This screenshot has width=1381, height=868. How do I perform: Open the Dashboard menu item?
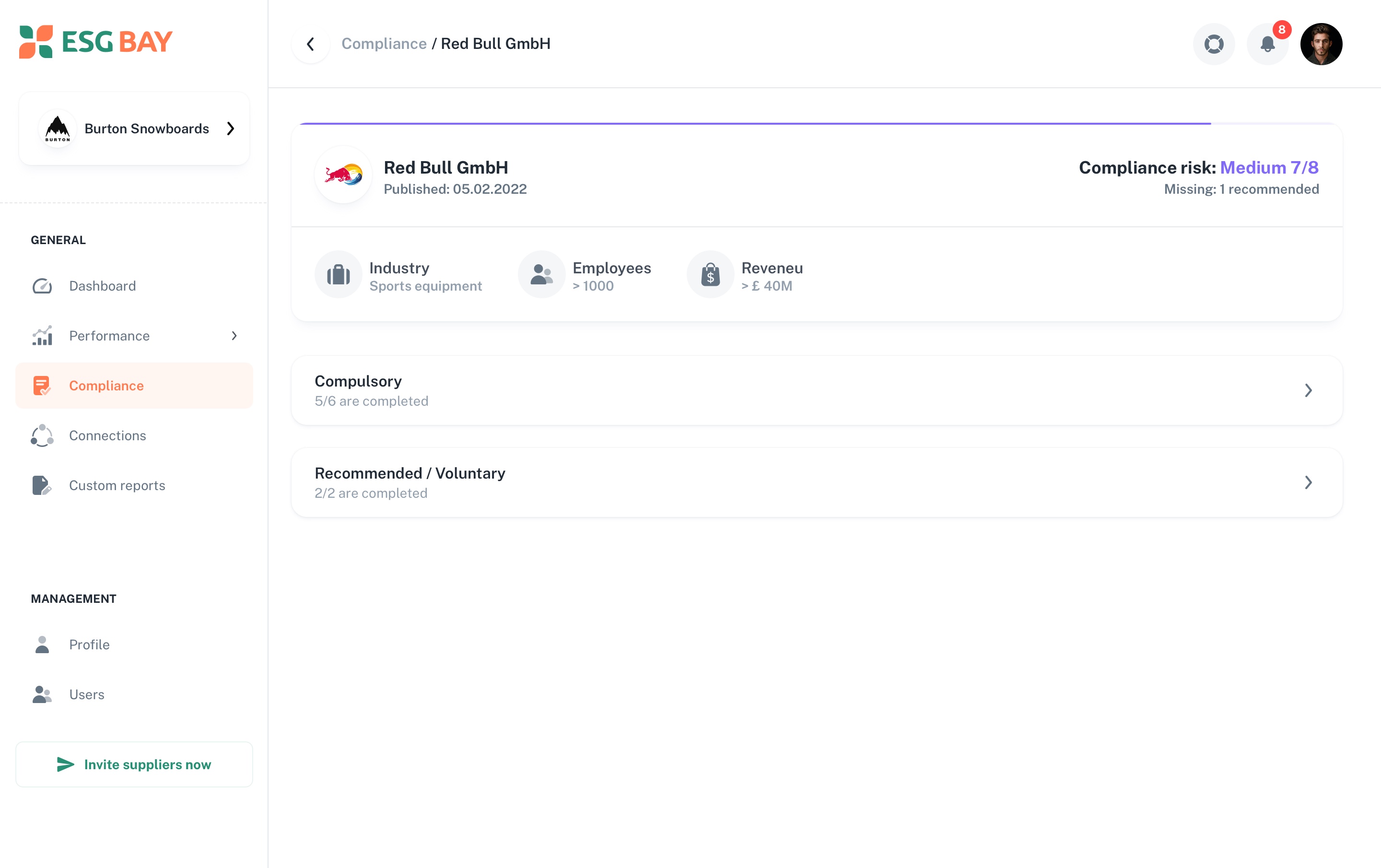134,286
